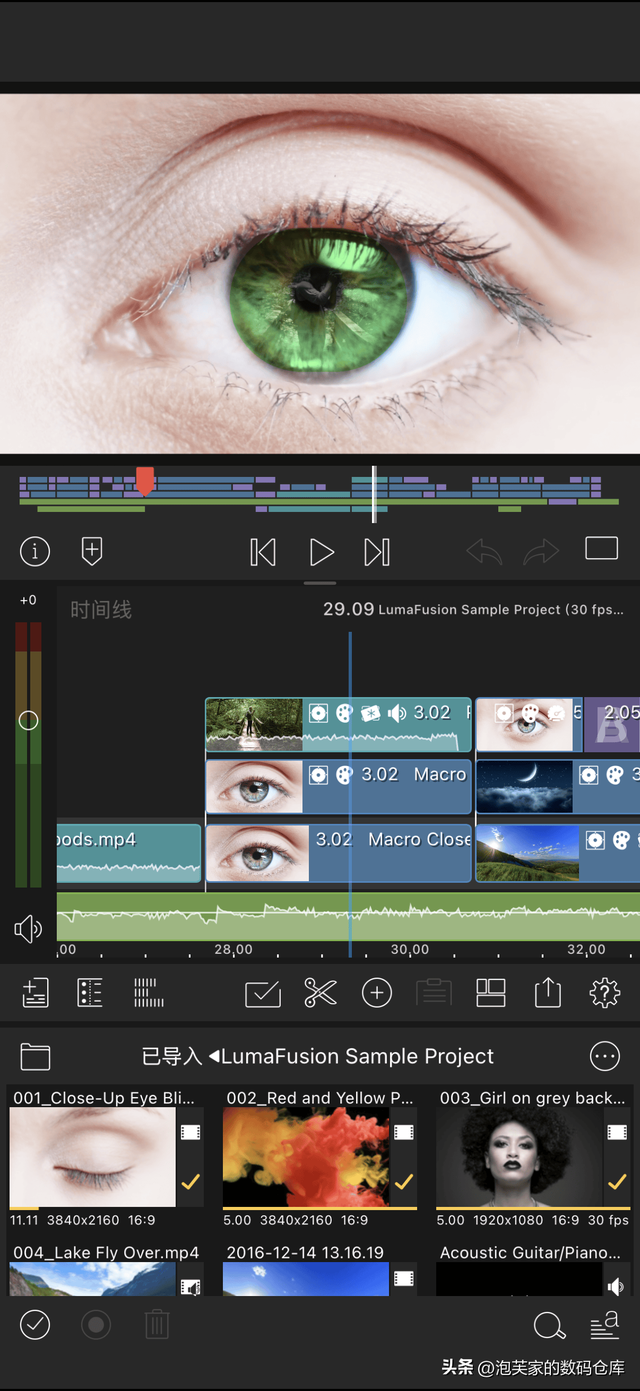640x1391 pixels.
Task: Toggle the audio mixer bars icon
Action: (x=148, y=993)
